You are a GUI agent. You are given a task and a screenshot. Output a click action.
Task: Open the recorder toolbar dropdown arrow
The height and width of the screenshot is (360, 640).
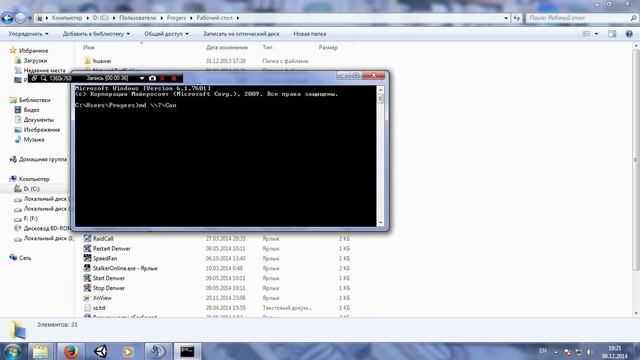click(x=142, y=78)
